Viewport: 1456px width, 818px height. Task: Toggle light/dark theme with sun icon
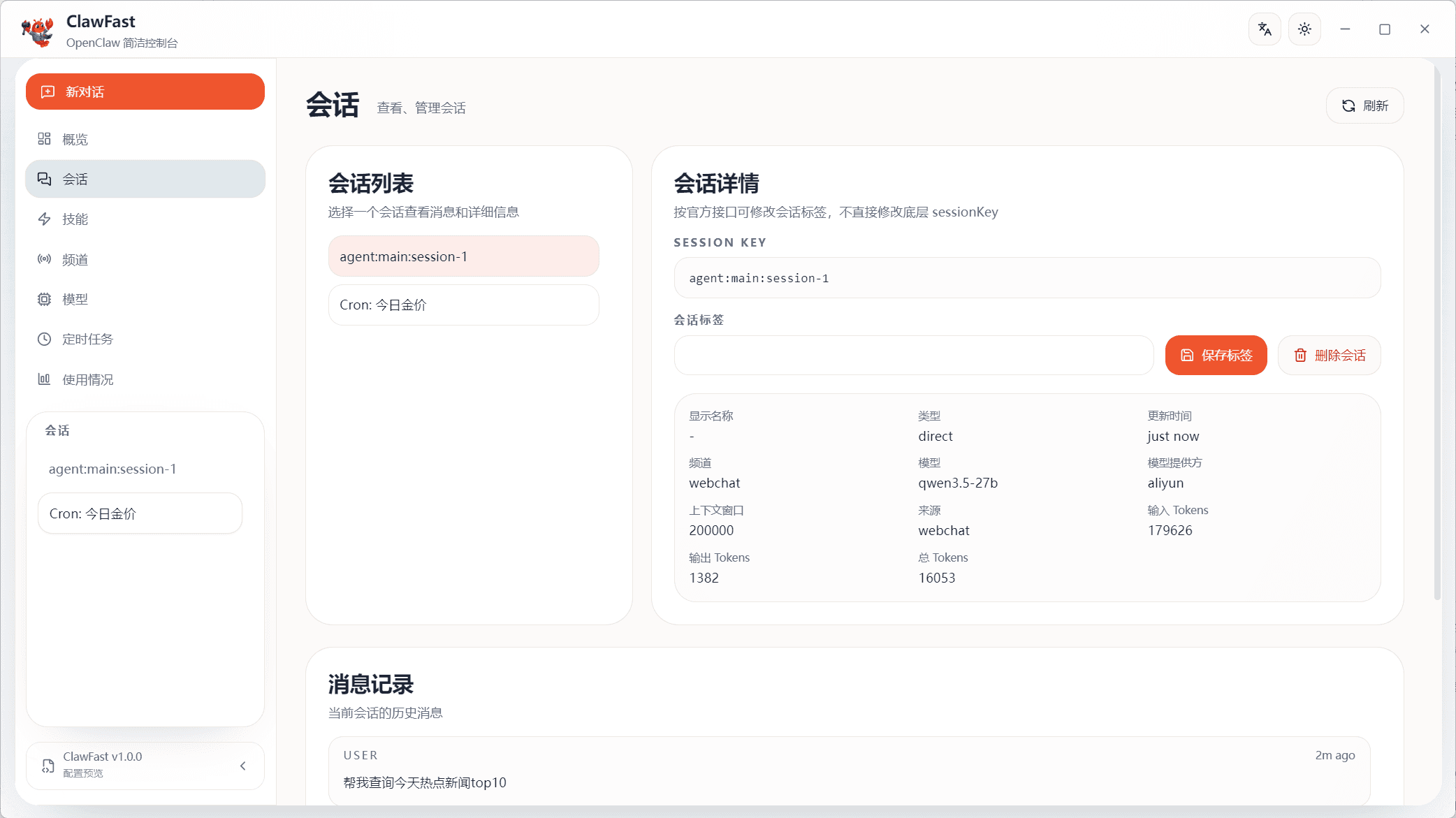[1304, 29]
